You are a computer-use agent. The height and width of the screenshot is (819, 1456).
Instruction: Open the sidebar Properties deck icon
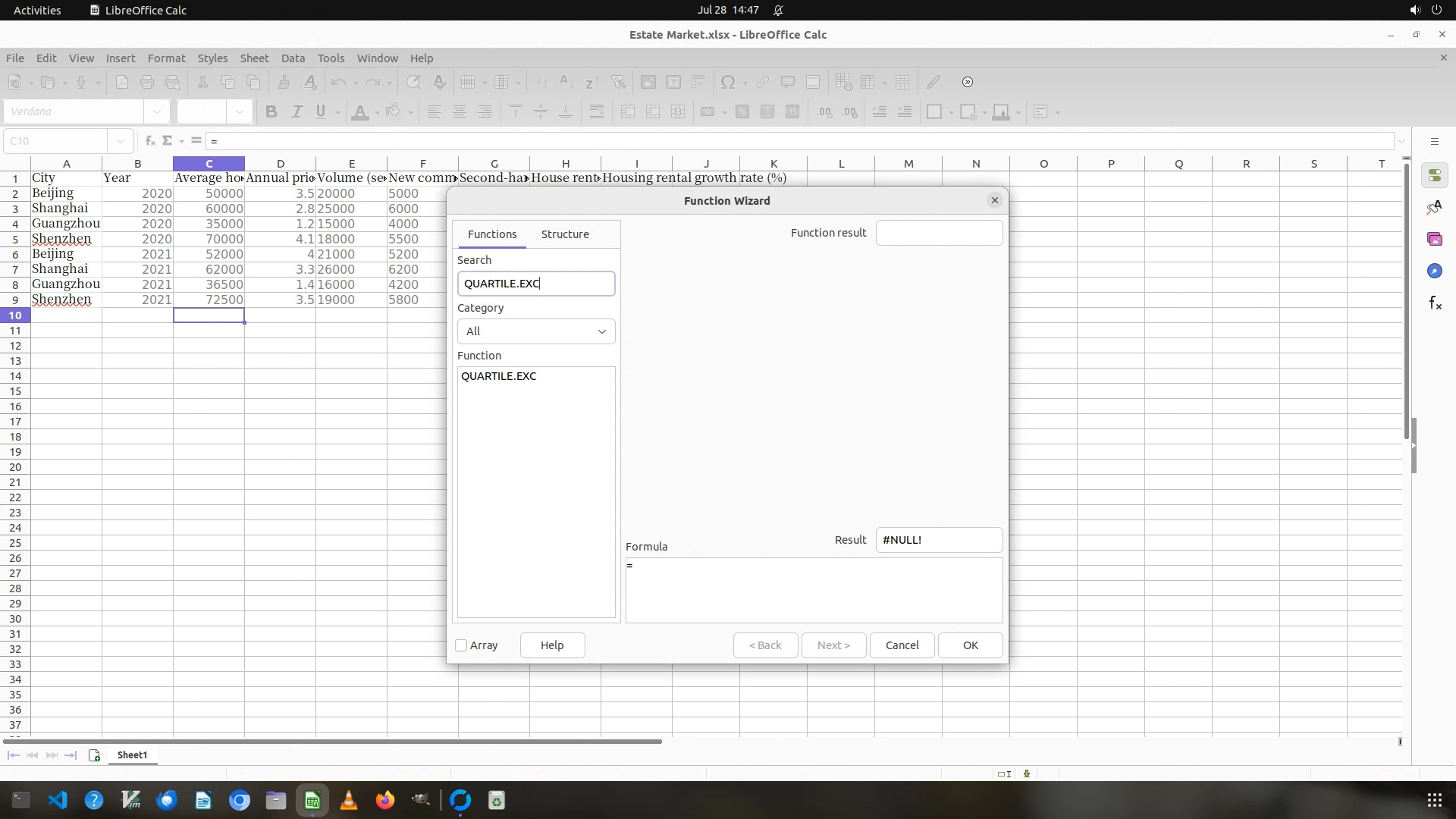coord(1435,176)
